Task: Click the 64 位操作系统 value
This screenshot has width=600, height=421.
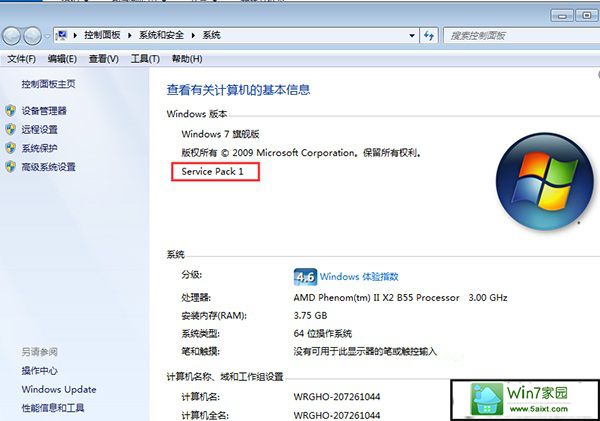Action: 323,333
